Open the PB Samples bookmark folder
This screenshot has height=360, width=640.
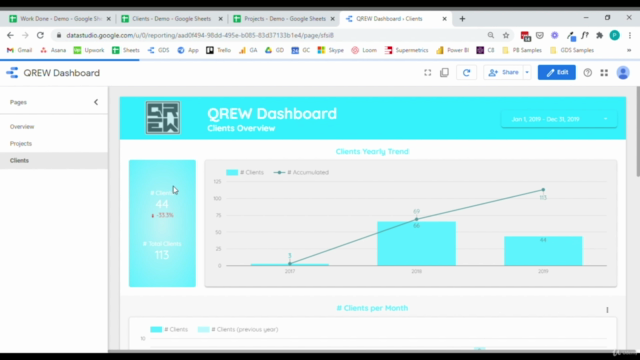pyautogui.click(x=522, y=50)
